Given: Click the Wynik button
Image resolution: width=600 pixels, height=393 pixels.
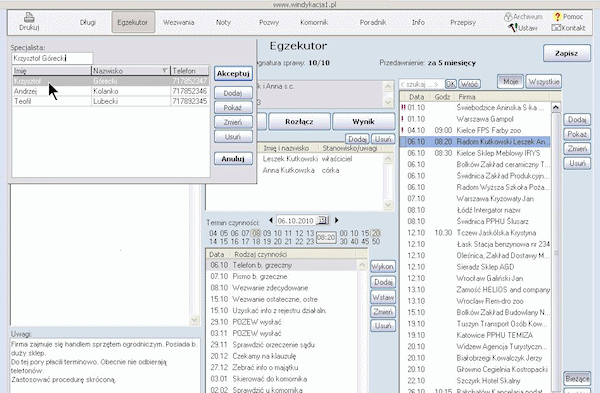Looking at the screenshot, I should [364, 122].
